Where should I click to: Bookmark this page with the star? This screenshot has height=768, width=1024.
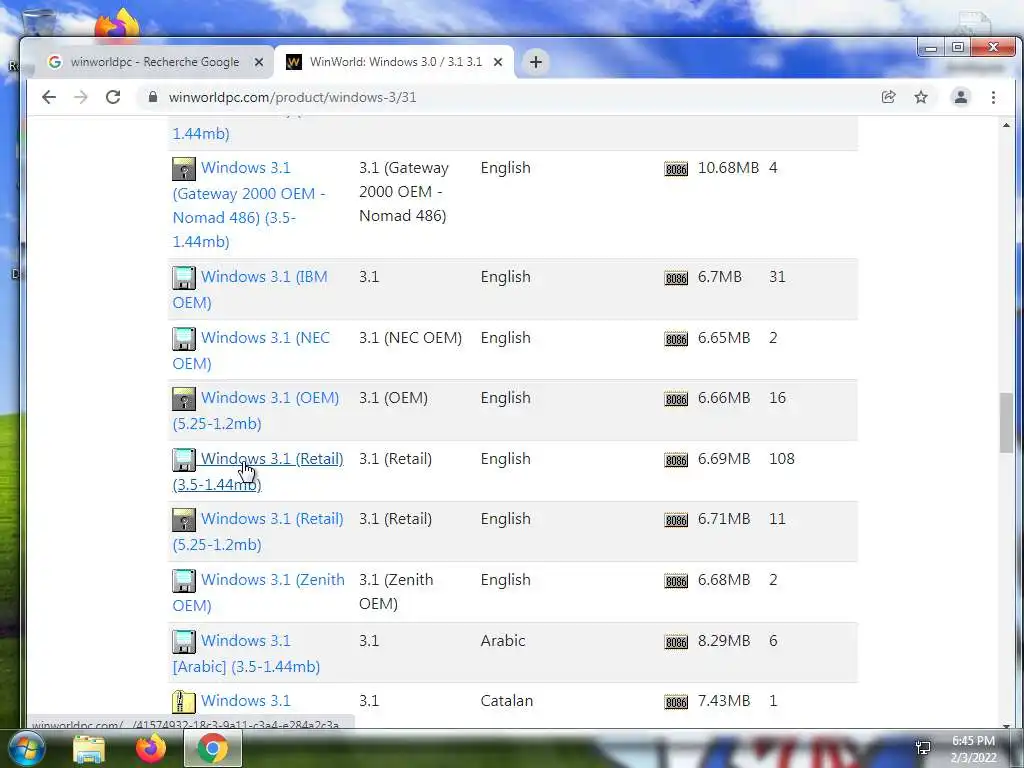(921, 97)
